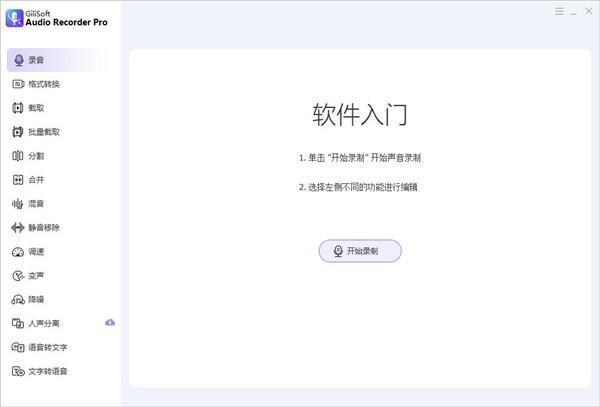Click the GiliSoft app logo icon
This screenshot has height=407, width=600.
(15, 18)
